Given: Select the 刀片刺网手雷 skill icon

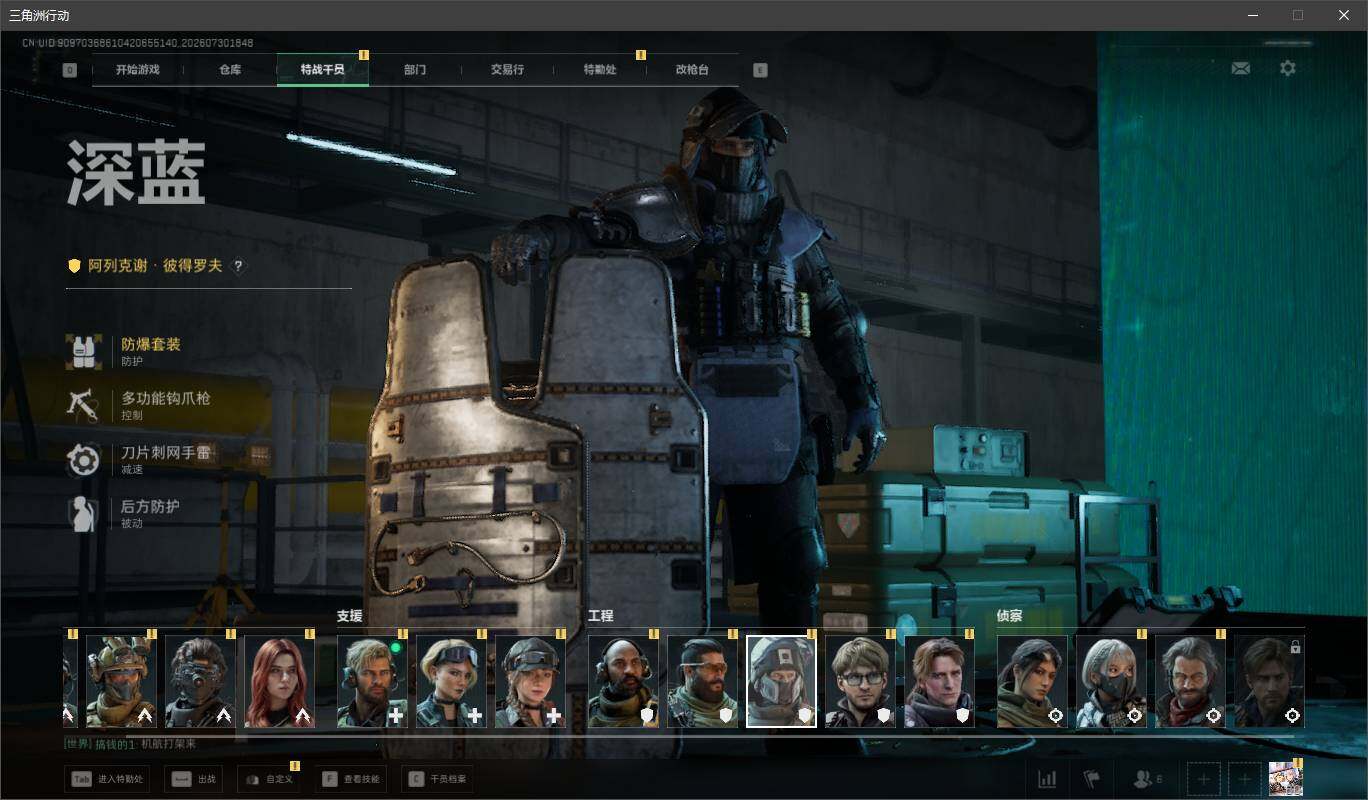Looking at the screenshot, I should (83, 459).
